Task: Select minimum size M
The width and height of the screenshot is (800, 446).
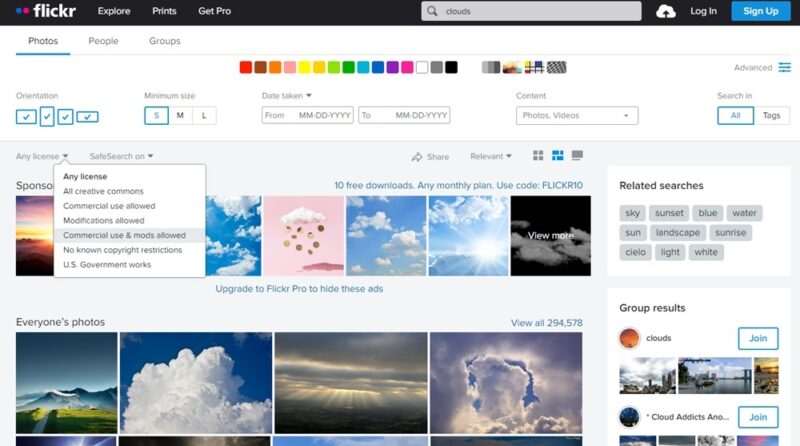Action: [180, 116]
